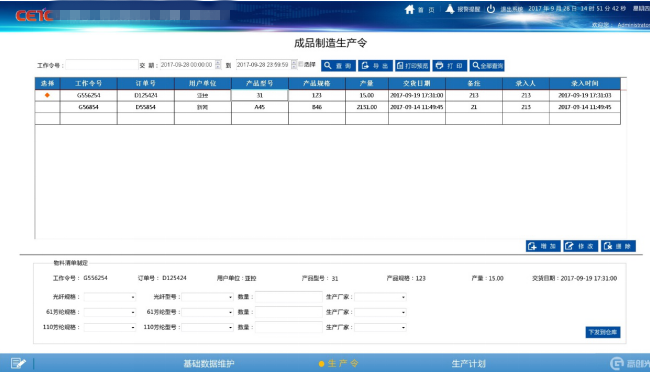Viewport: 650px width, 372px height.
Task: Click the 删除 delete record button
Action: tap(618, 246)
